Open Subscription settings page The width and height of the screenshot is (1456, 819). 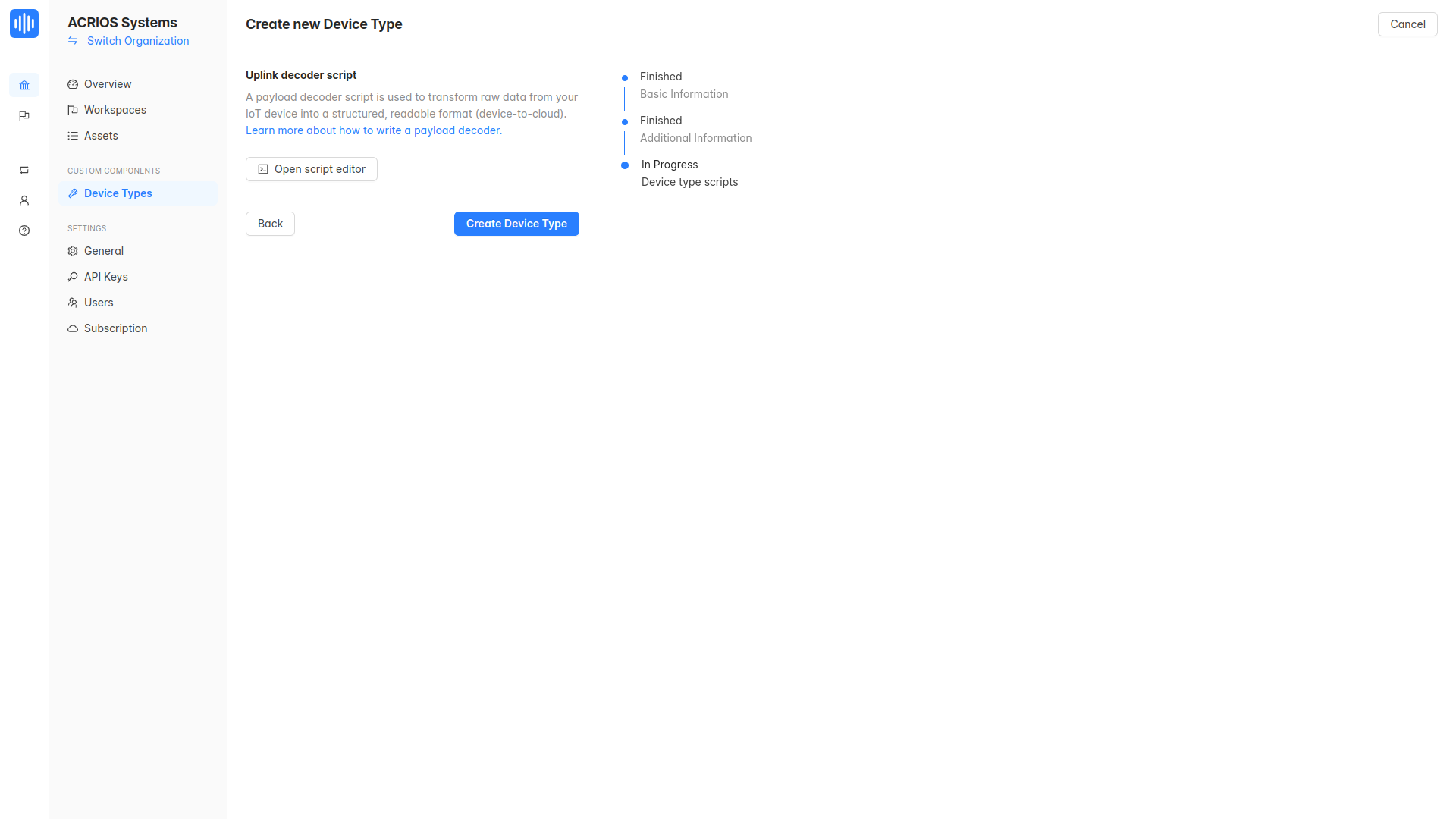(x=116, y=328)
